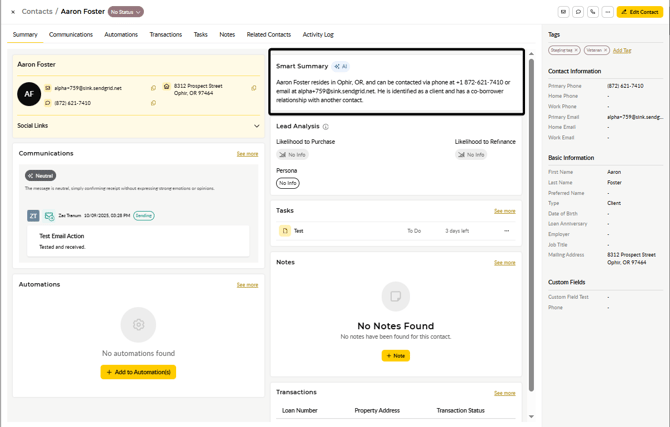Image resolution: width=670 pixels, height=427 pixels.
Task: Open the chat message icon in header
Action: click(578, 12)
